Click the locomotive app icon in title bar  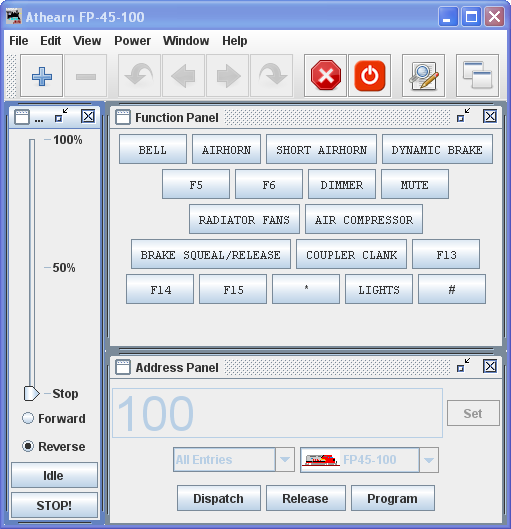click(x=14, y=17)
